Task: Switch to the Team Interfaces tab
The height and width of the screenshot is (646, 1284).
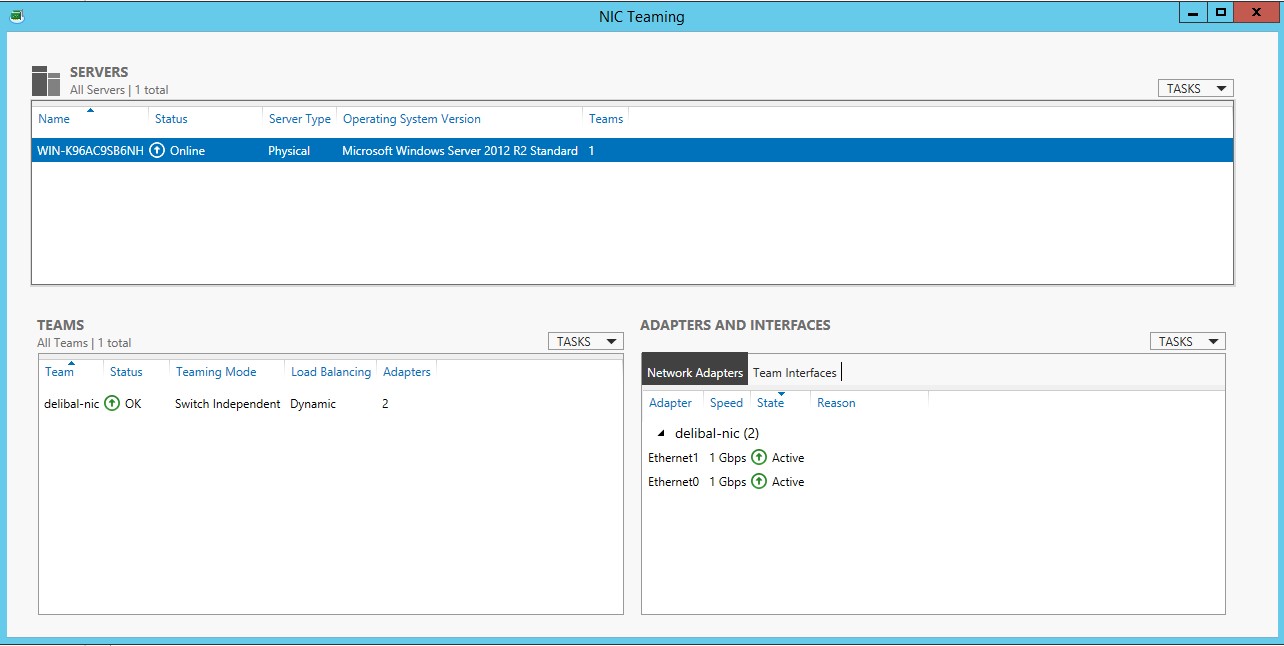Action: pos(794,373)
